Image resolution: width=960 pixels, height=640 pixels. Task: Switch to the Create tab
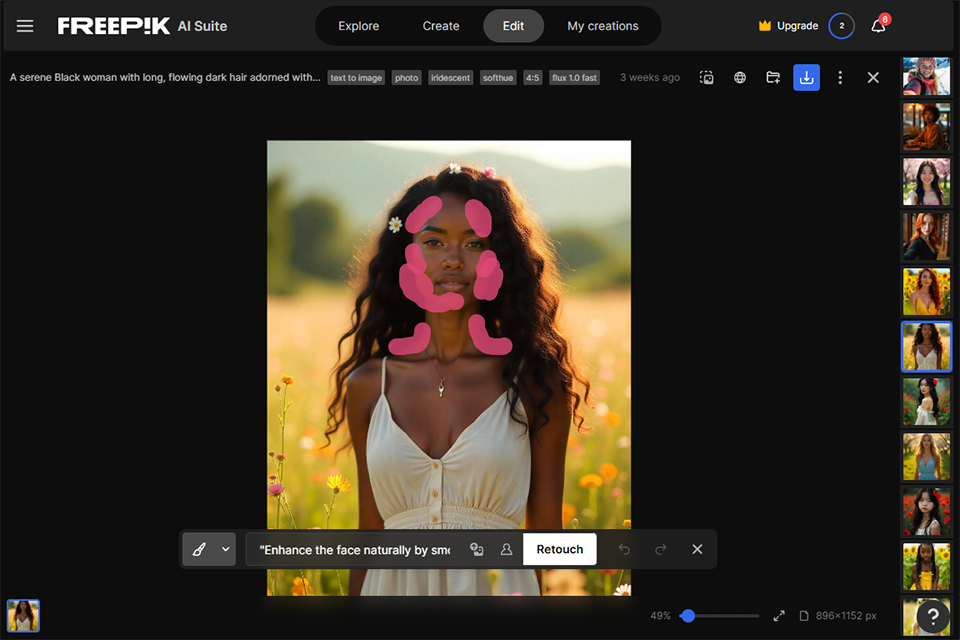(x=441, y=26)
